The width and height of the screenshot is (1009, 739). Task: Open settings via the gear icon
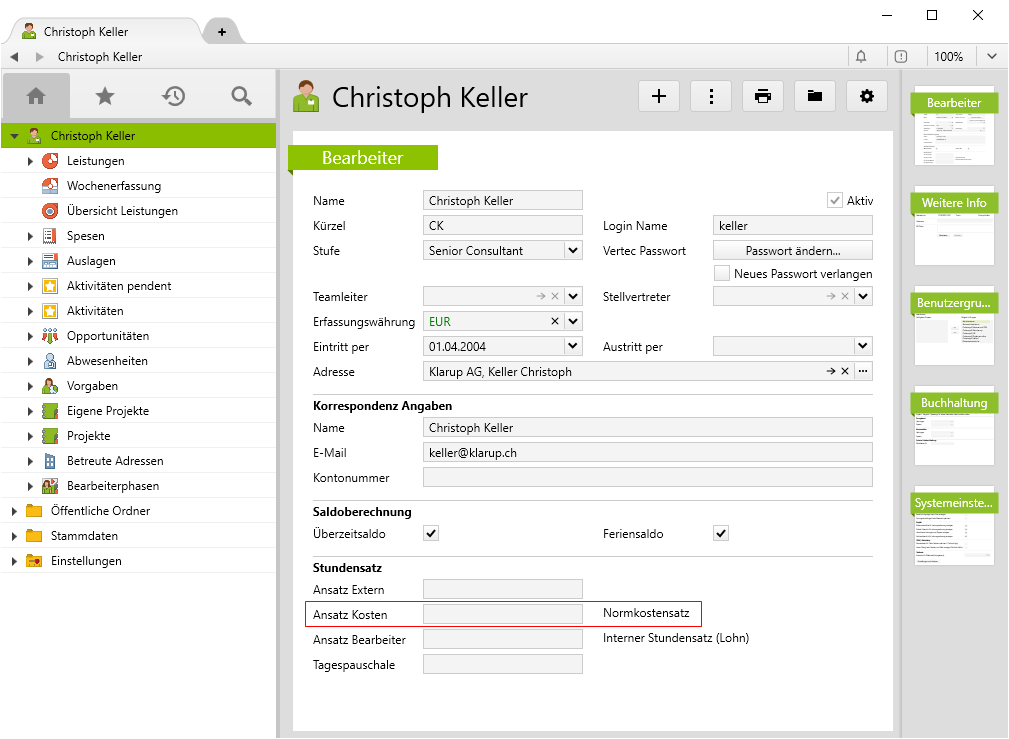867,96
